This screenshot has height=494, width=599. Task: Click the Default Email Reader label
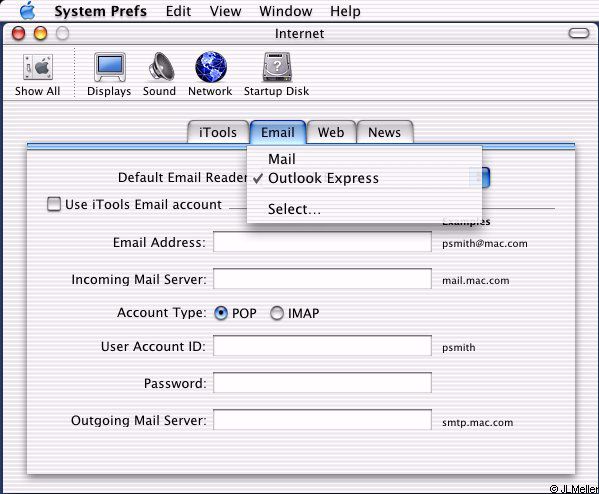[x=183, y=177]
